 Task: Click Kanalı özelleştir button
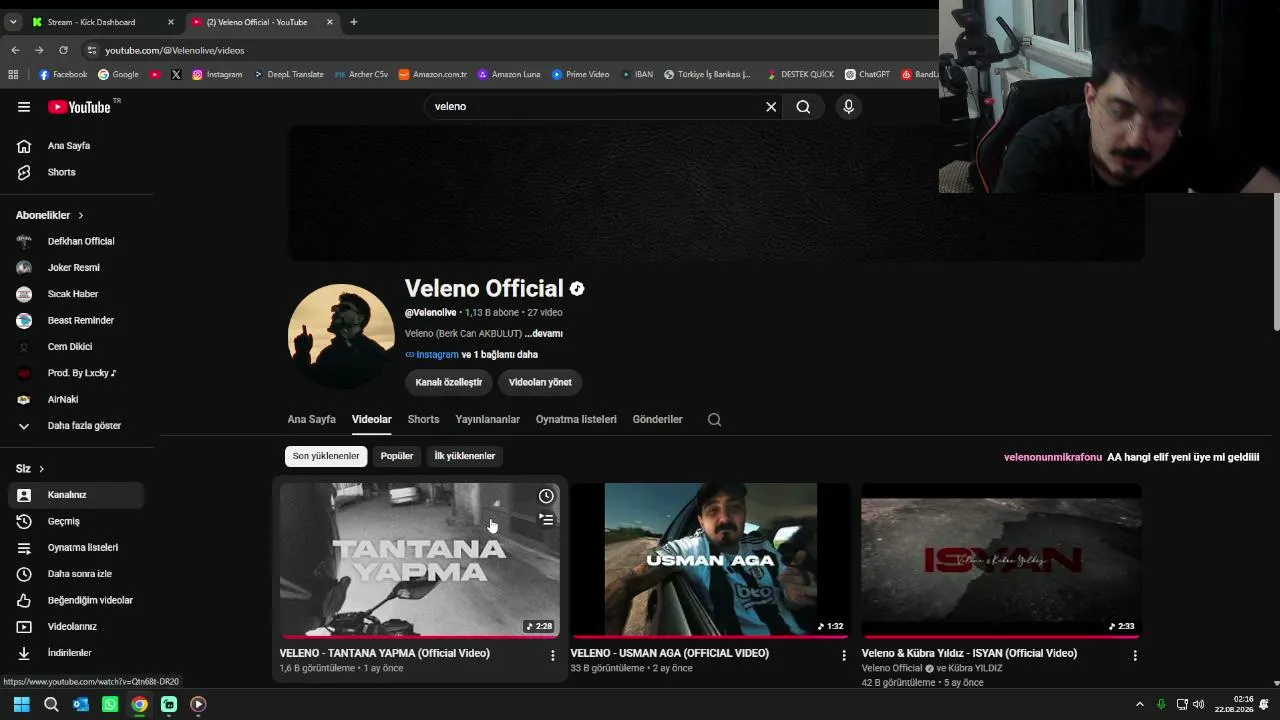pyautogui.click(x=449, y=382)
